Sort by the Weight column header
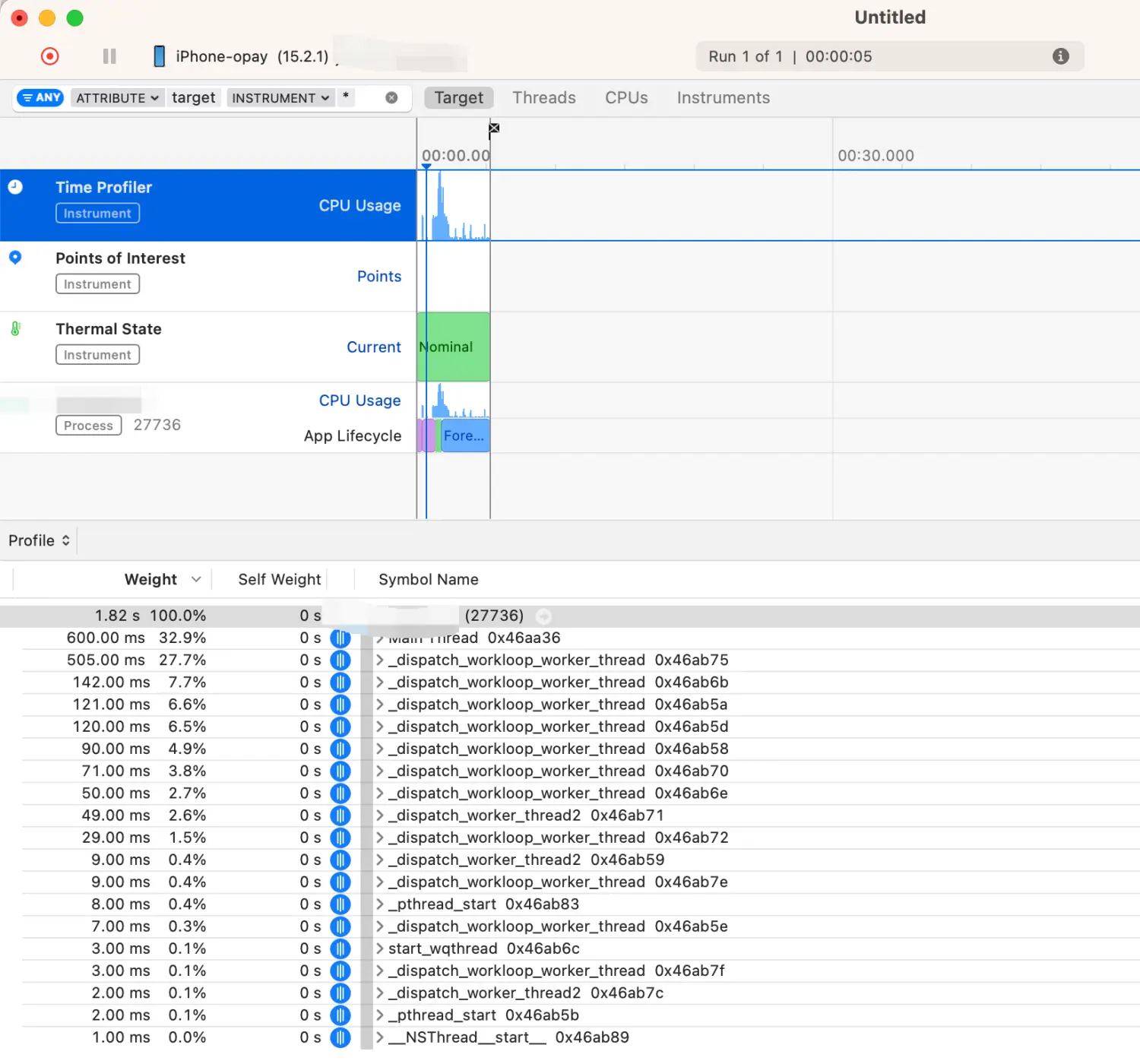 click(x=150, y=579)
